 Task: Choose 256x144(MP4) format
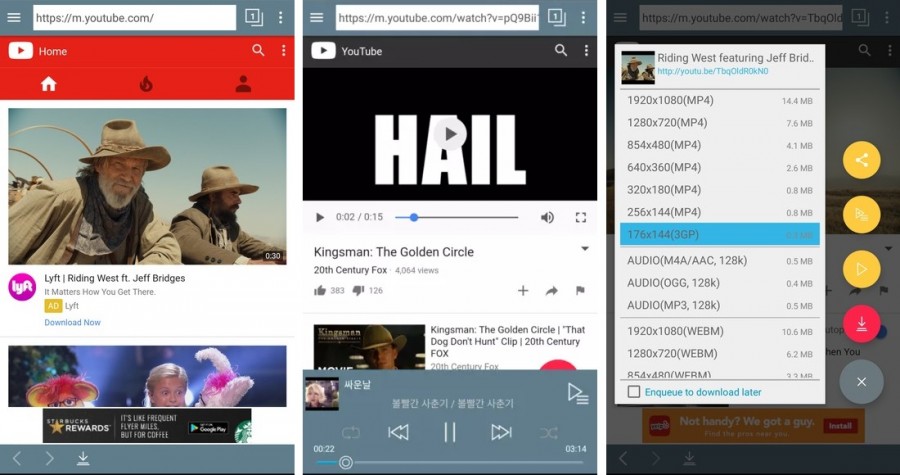click(x=720, y=212)
